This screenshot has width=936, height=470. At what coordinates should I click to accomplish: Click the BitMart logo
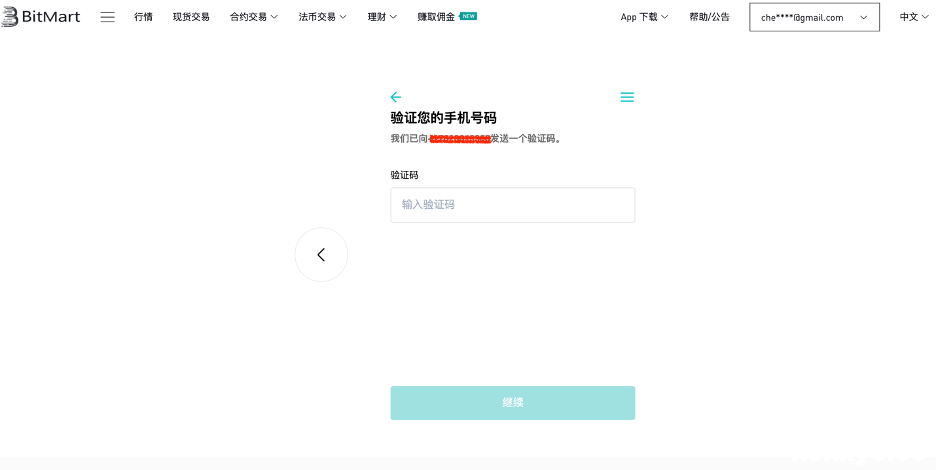click(41, 17)
